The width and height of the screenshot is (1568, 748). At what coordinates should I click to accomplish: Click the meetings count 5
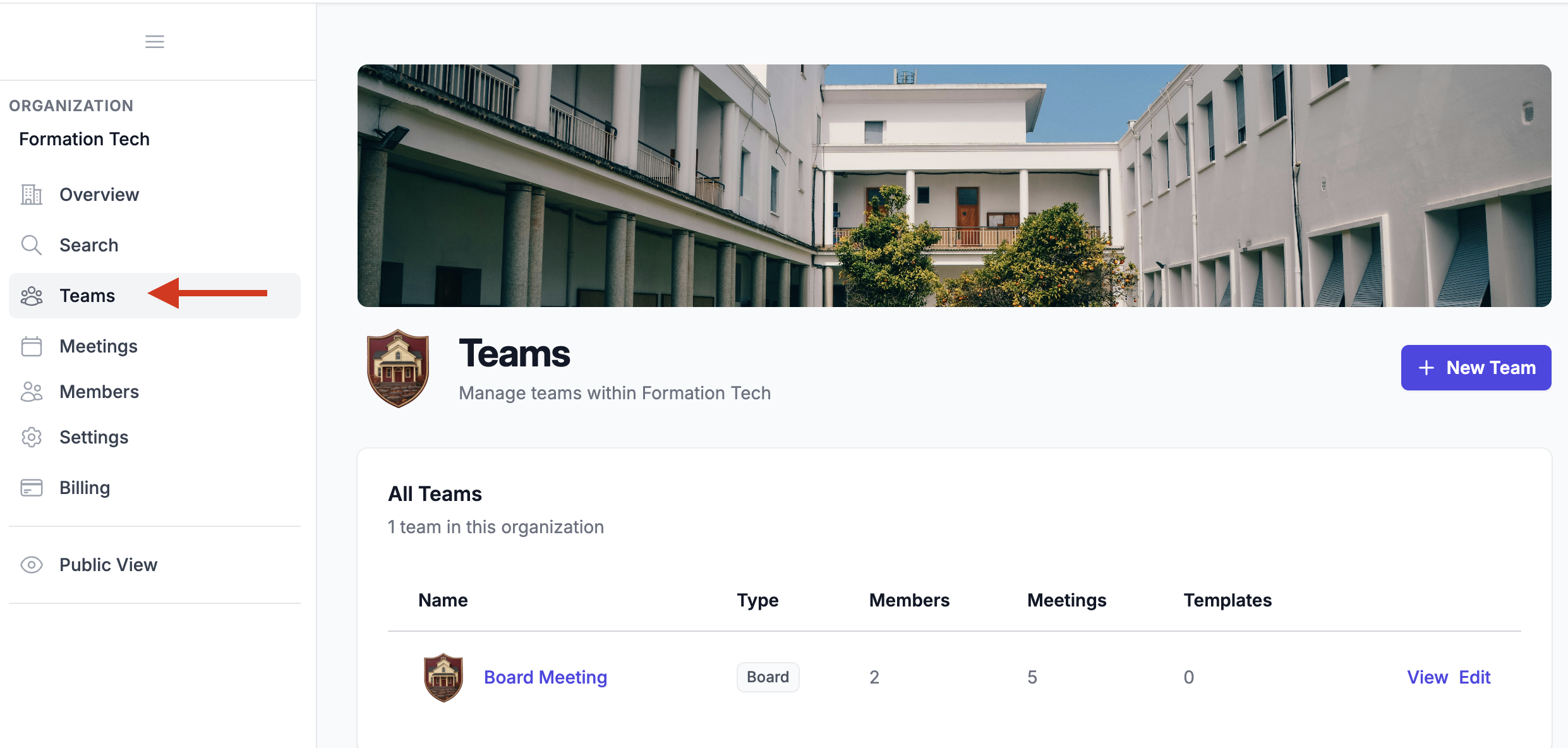(x=1032, y=677)
